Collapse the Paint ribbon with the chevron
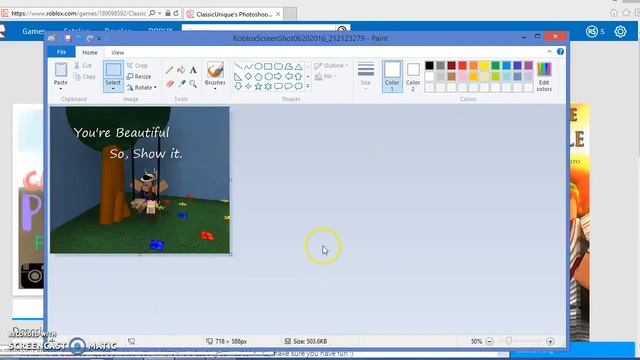 [549, 51]
